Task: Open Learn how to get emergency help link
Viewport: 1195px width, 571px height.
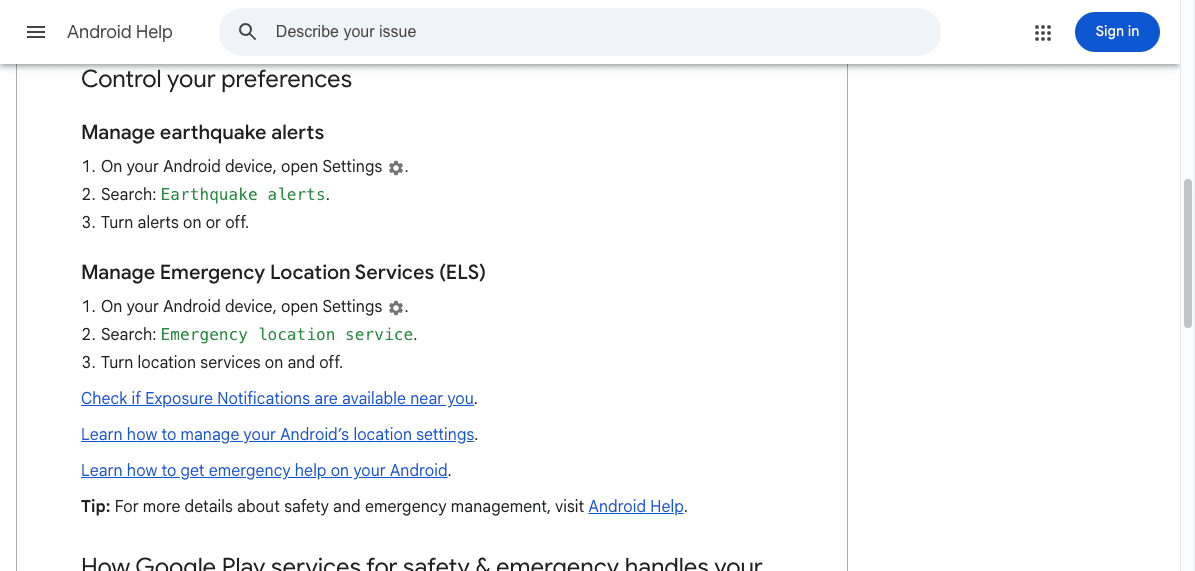Action: (264, 470)
